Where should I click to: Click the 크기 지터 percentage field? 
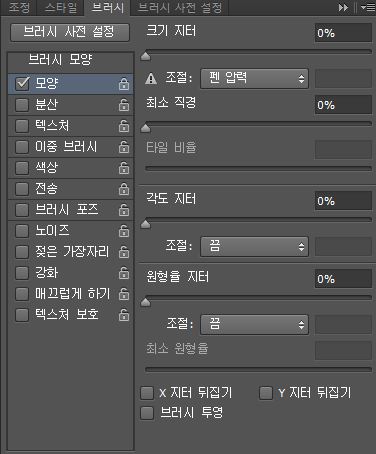click(x=343, y=33)
